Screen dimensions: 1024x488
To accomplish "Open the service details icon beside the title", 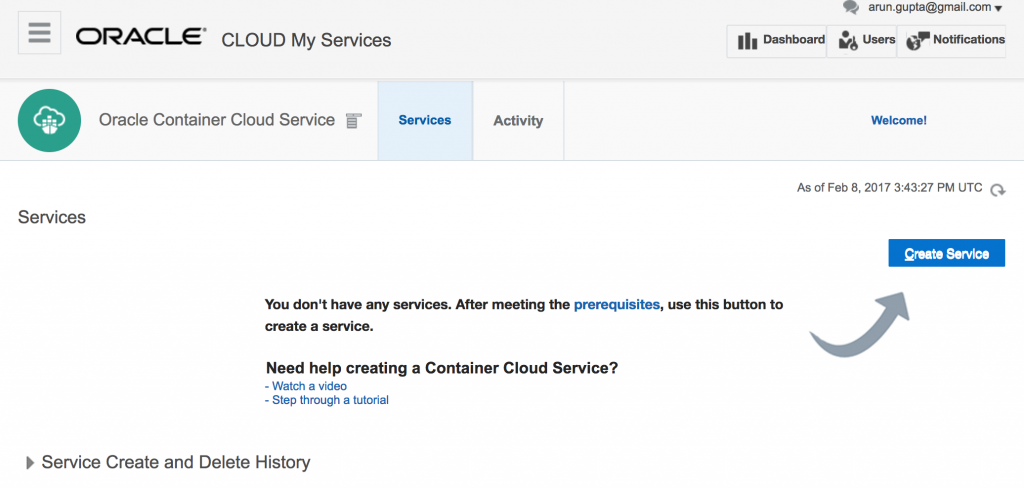I will click(x=353, y=121).
